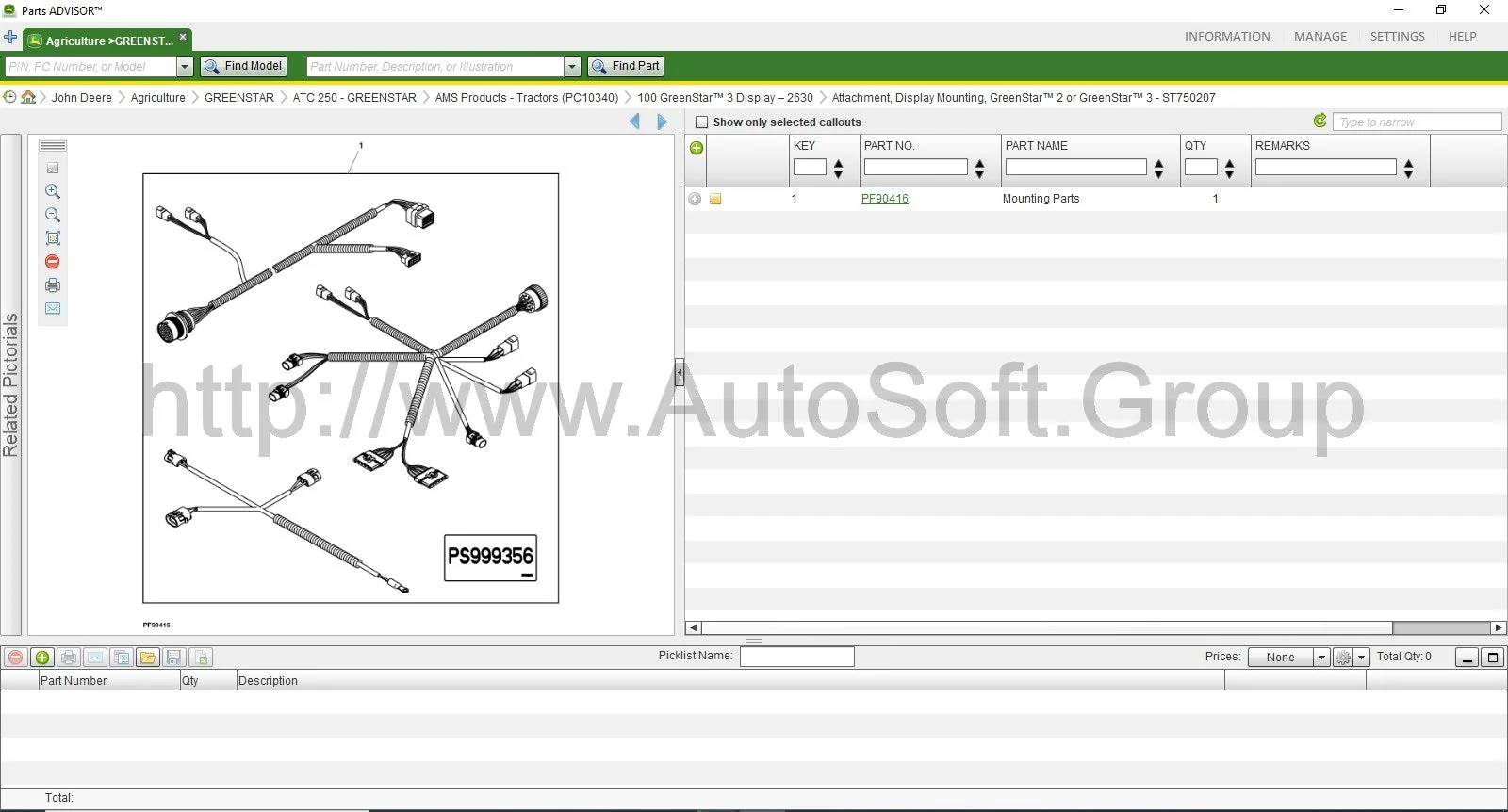Open the Related Pictorials side panel
Viewport: 1508px width, 812px height.
[10, 385]
